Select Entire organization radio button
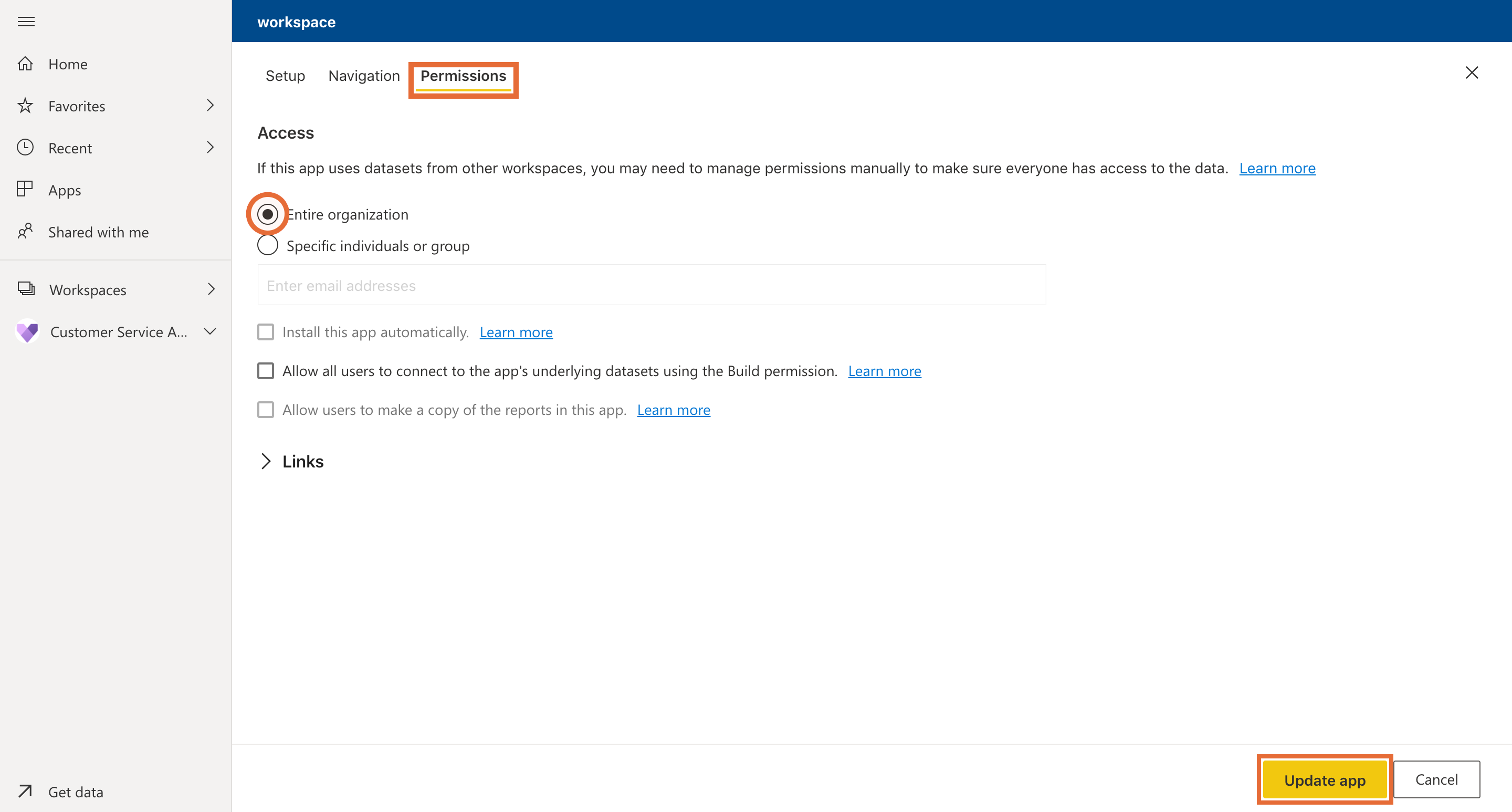Viewport: 1512px width, 812px height. (268, 213)
